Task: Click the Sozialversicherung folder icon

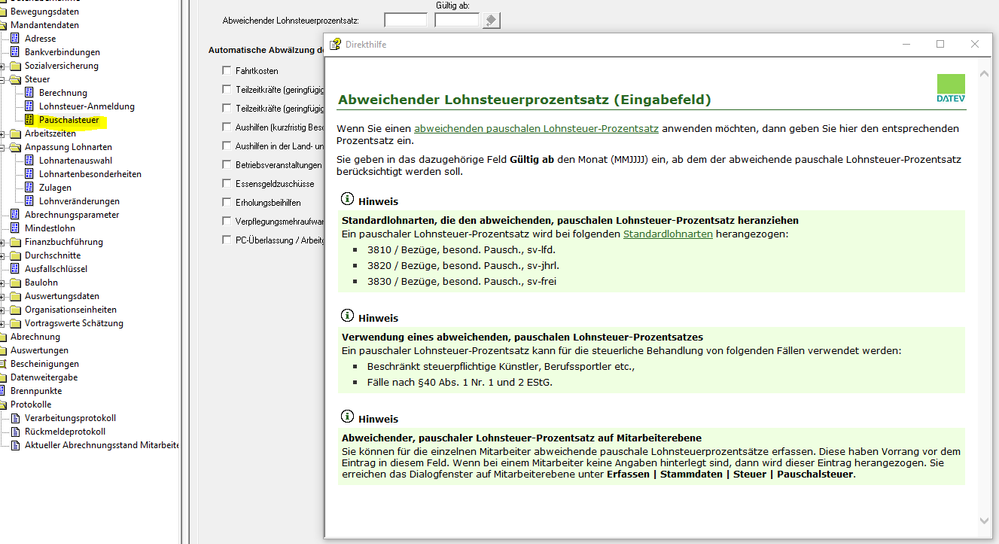Action: [15, 66]
